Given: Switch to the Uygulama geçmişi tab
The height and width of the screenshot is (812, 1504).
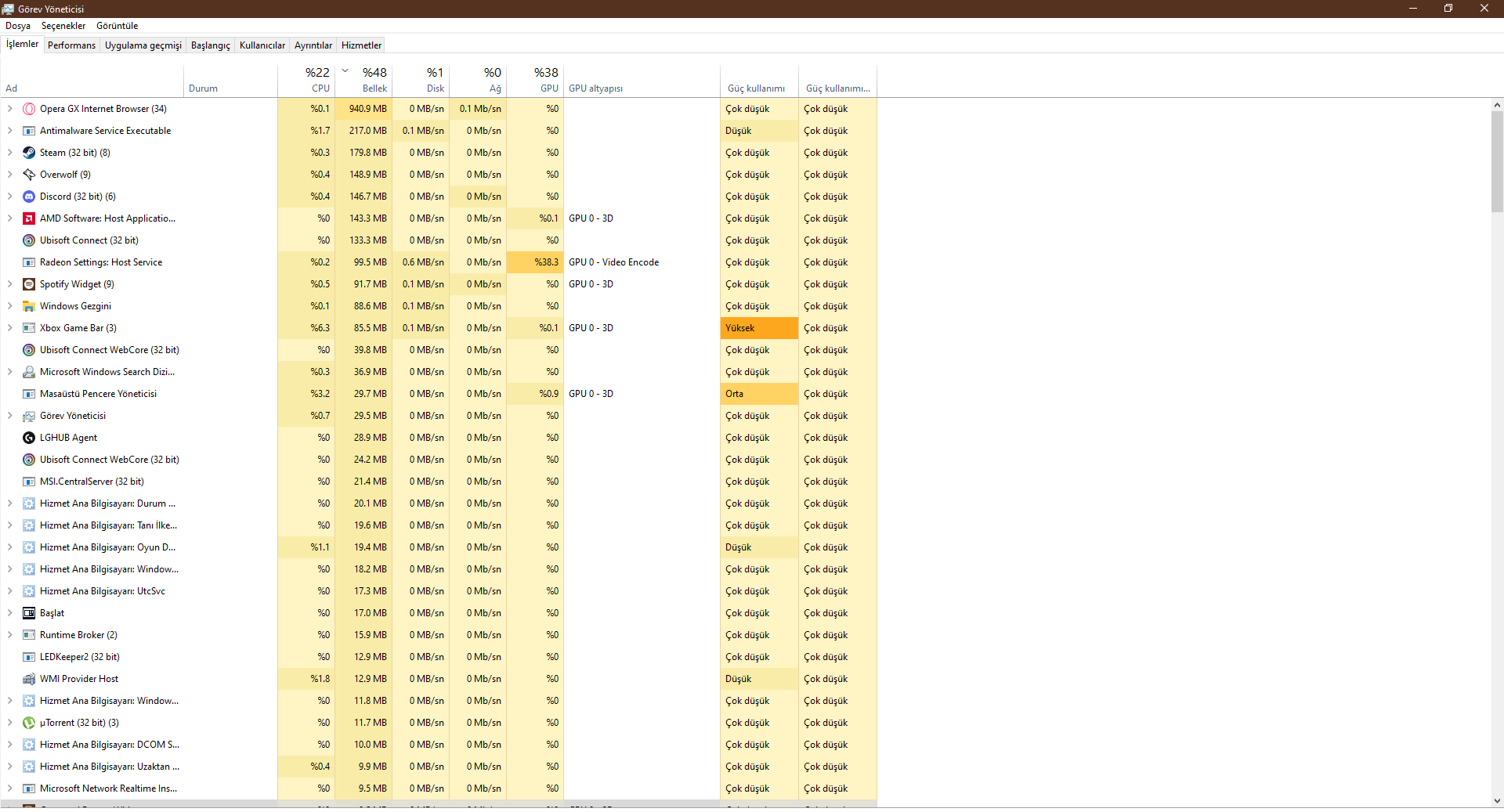Looking at the screenshot, I should coord(143,45).
